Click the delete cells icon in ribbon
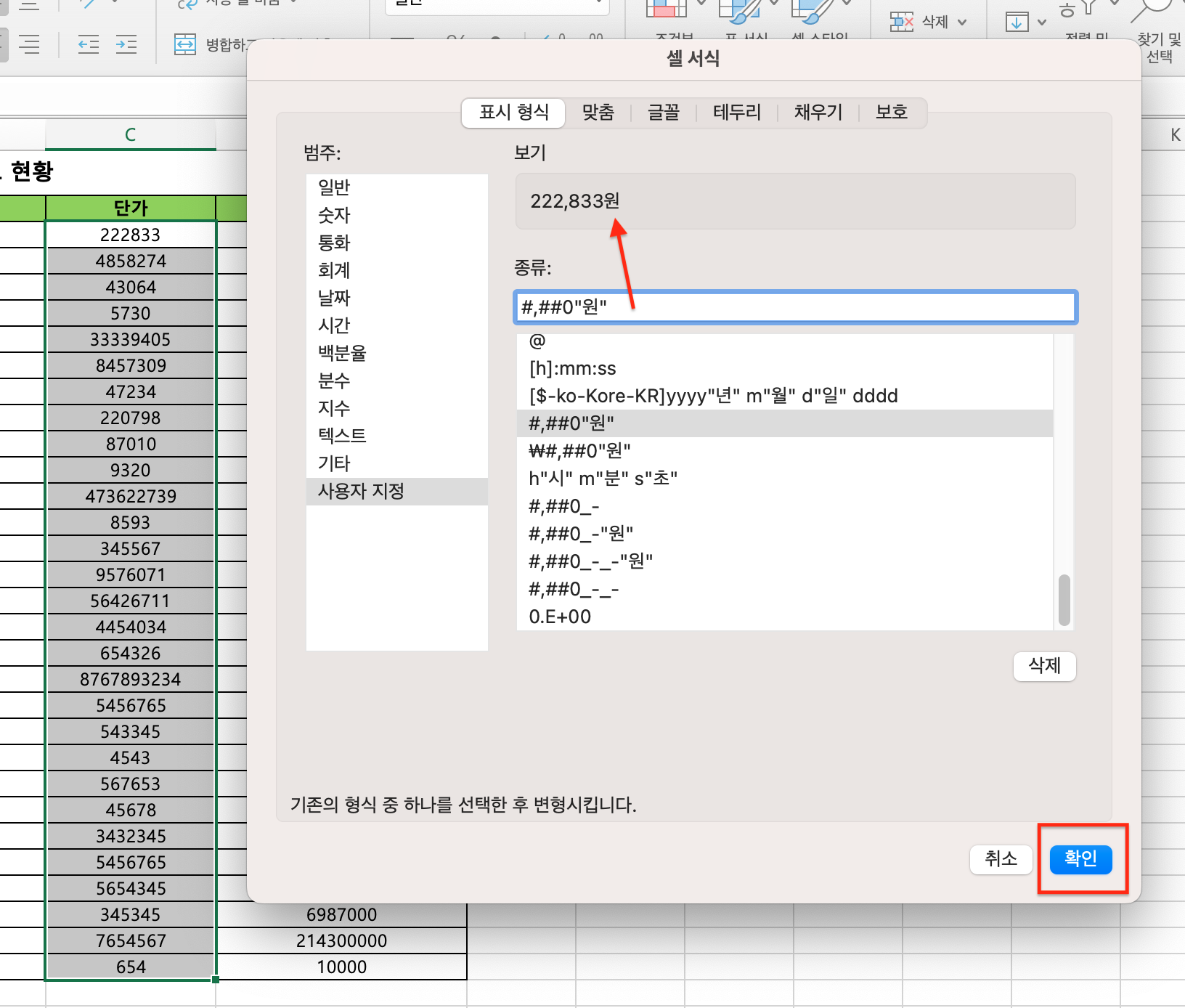Screen dimensions: 1185x1008 902,22
